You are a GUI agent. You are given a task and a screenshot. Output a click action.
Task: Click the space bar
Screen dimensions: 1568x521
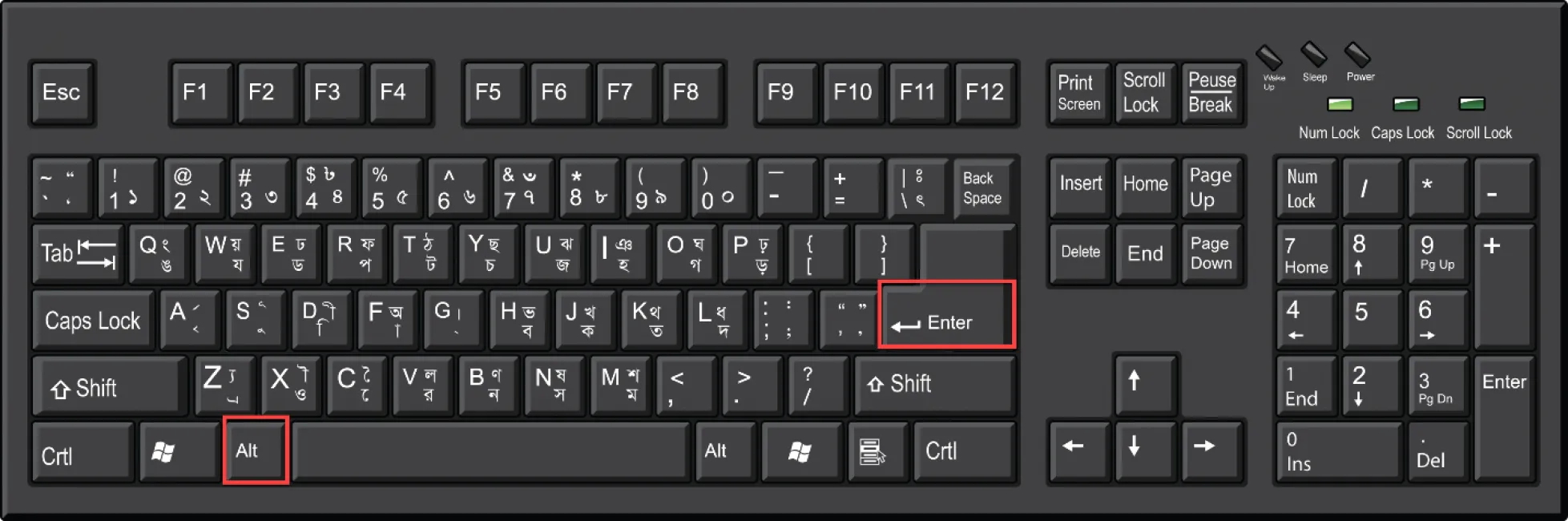coord(490,451)
